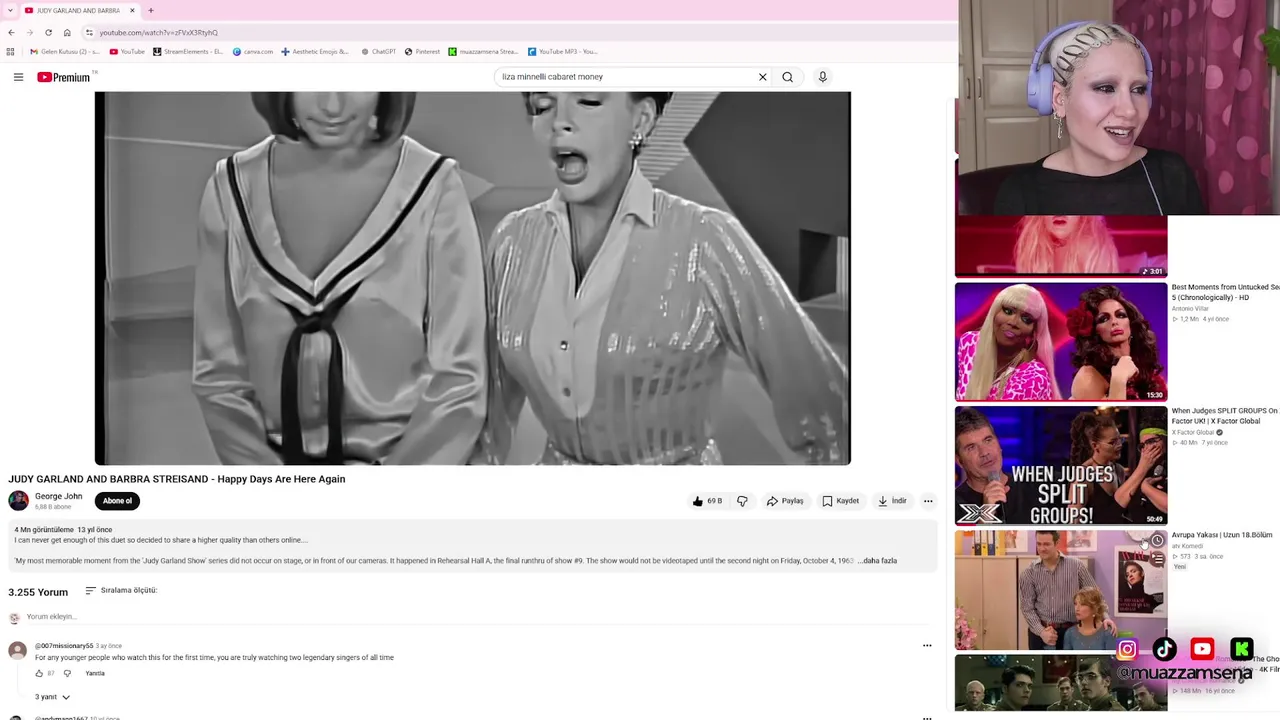Screen dimensions: 1280x720
Task: Open @007missionary55 commenter avatar
Action: tap(17, 651)
